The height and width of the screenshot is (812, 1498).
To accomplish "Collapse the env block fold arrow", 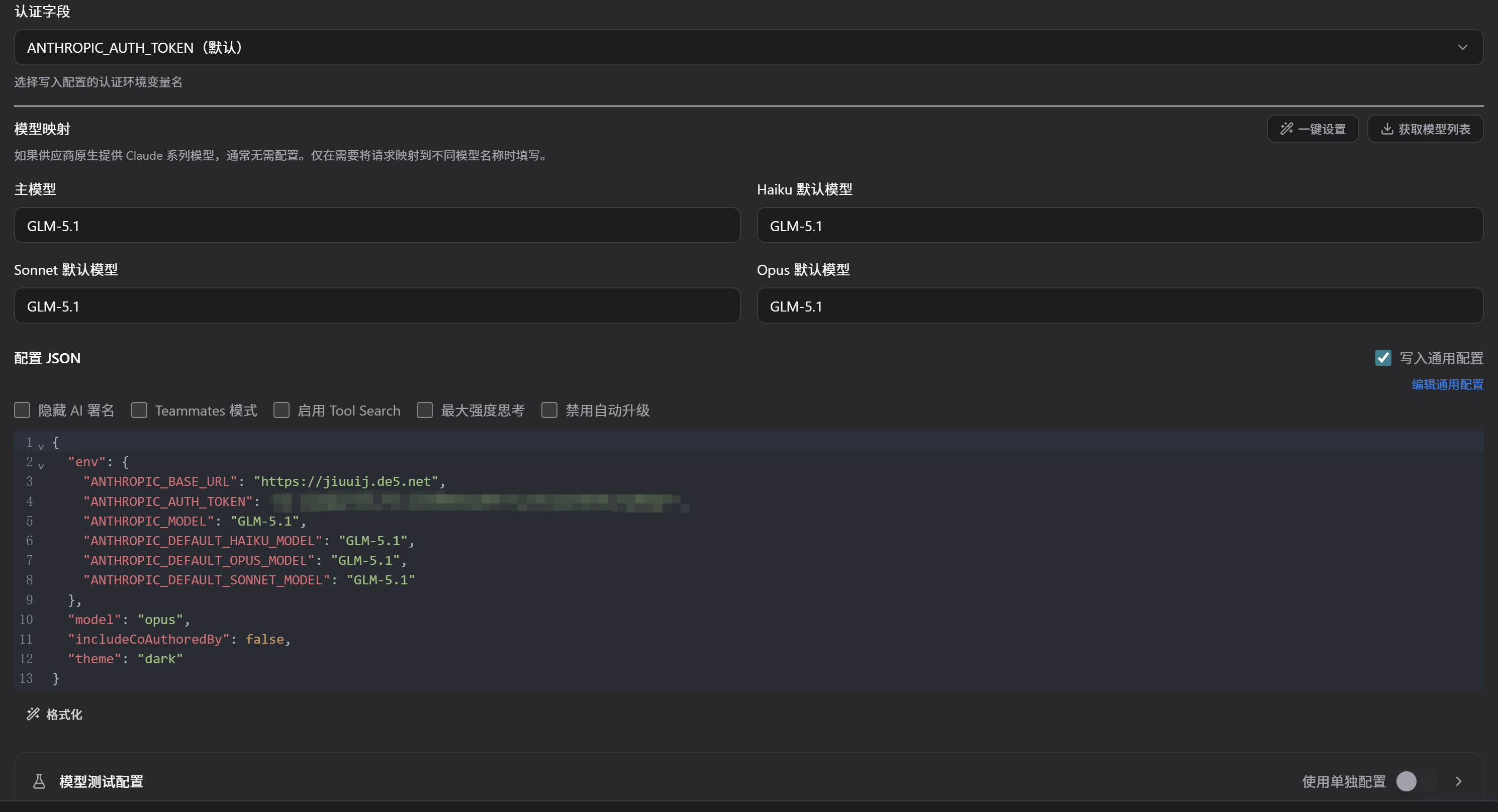I will tap(41, 466).
